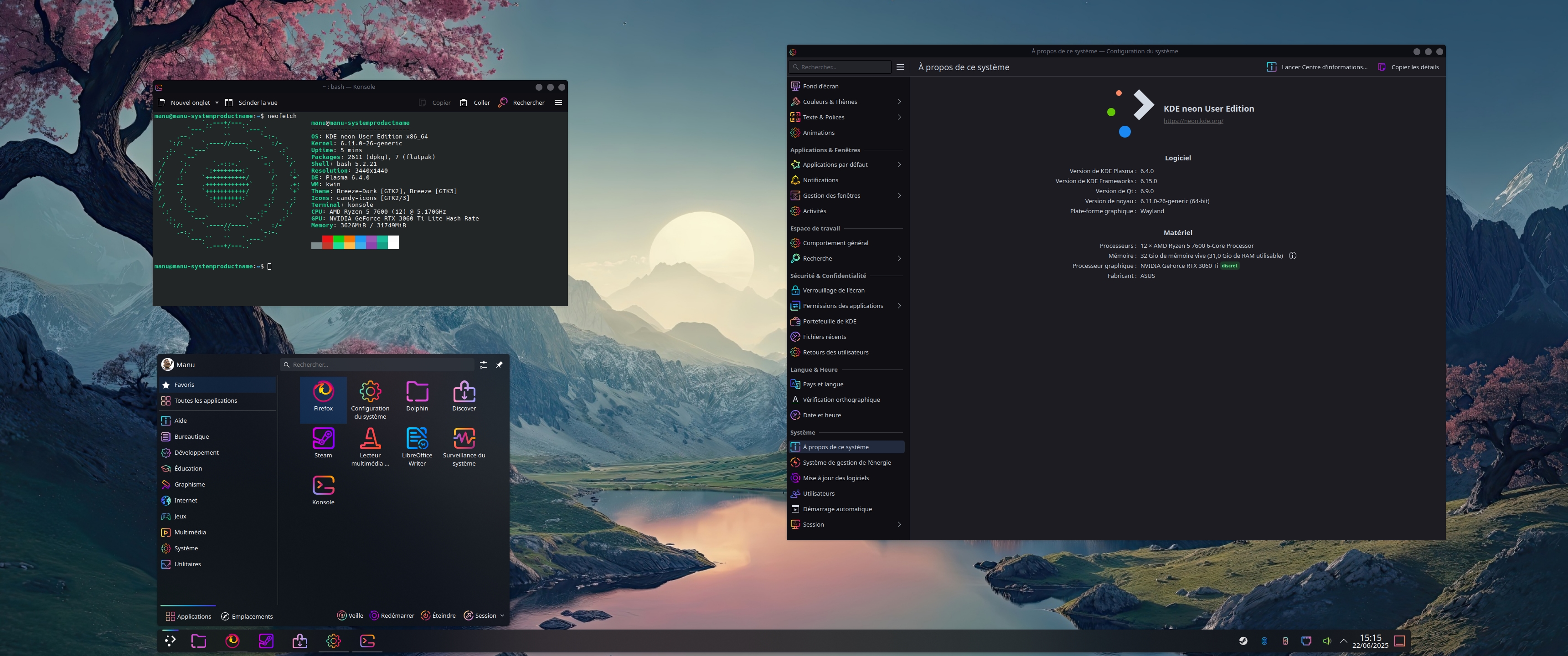Toggle the System Settings sidebar hamburger menu
1568x656 pixels.
(x=900, y=67)
